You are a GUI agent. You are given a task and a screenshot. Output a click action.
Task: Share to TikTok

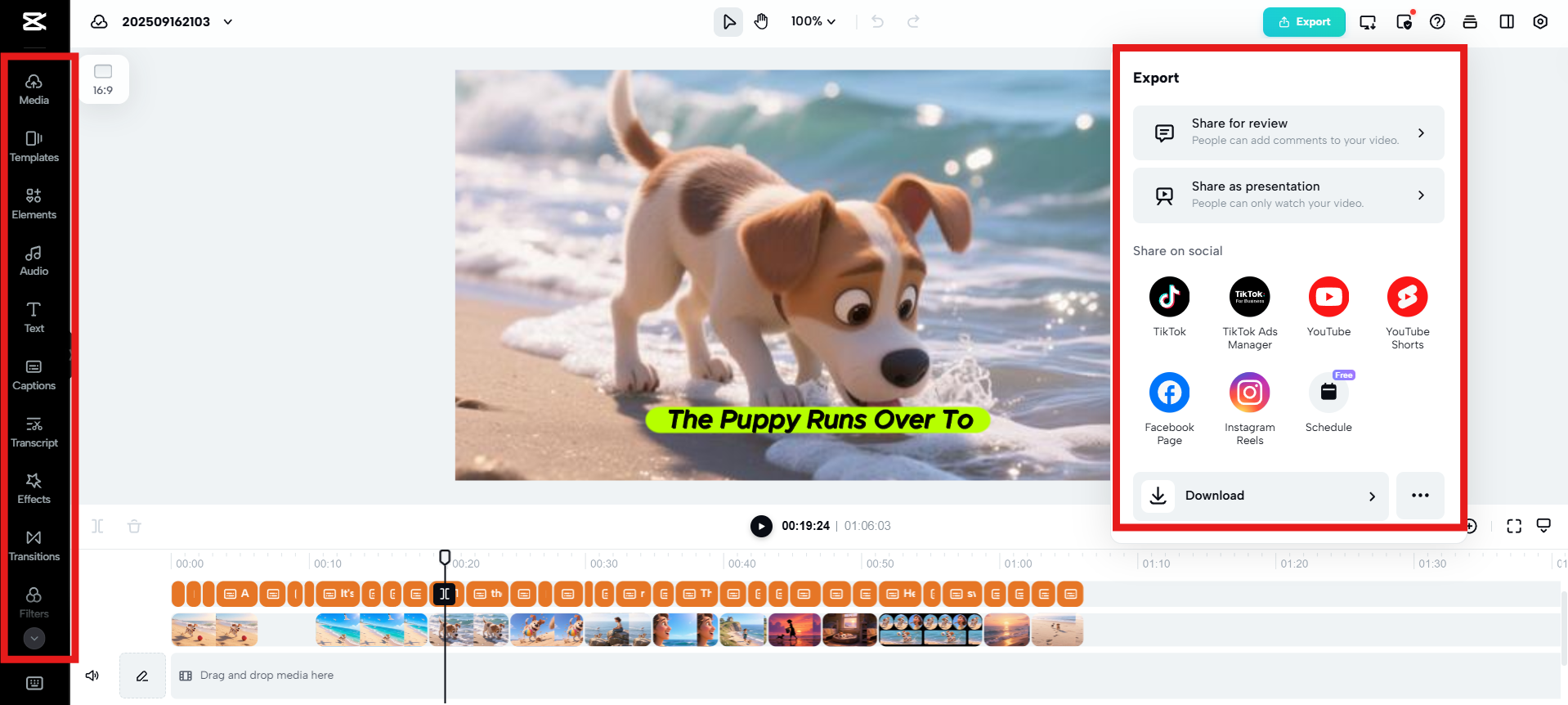pyautogui.click(x=1169, y=307)
